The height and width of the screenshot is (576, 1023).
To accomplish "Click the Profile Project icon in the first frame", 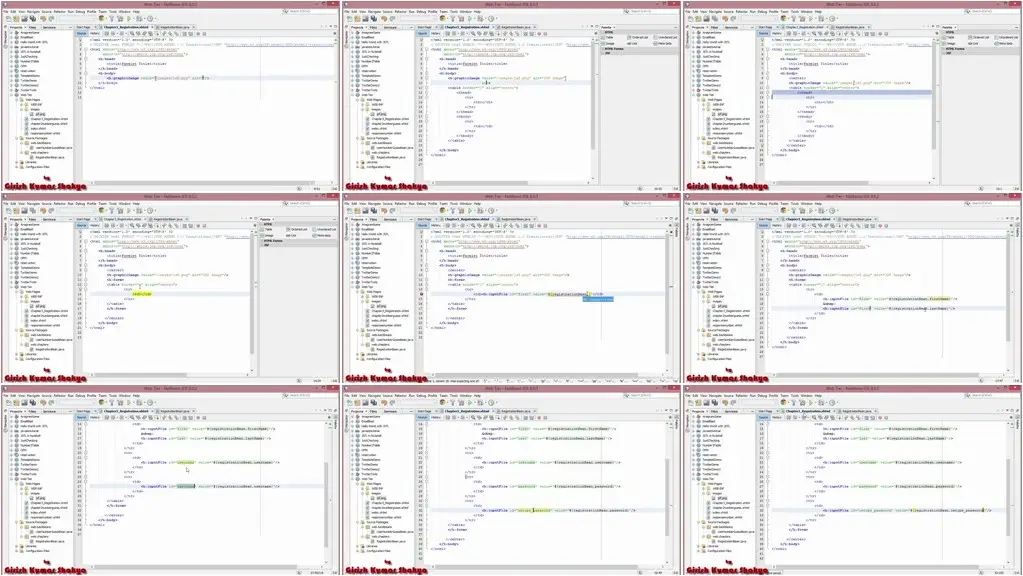I will [150, 18].
